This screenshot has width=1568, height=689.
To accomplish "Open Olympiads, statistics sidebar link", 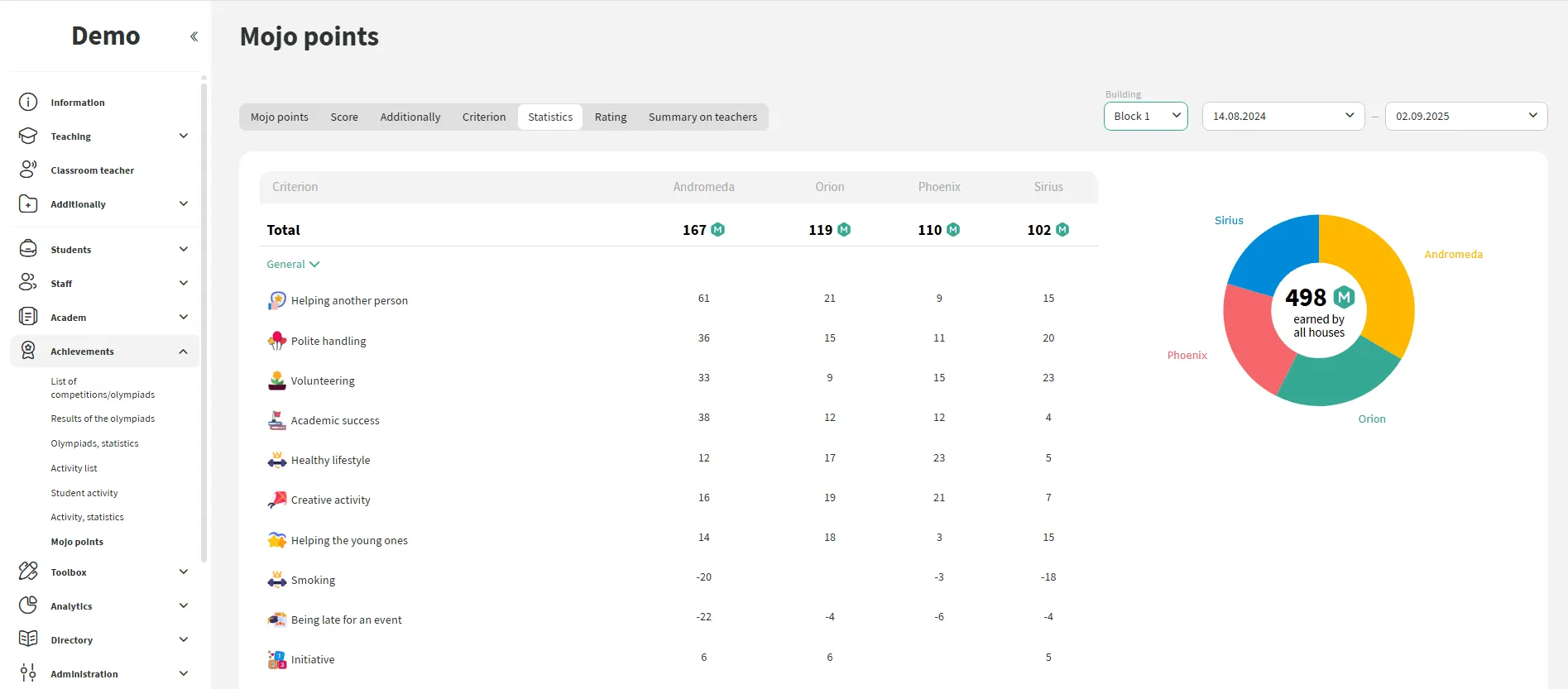I will [x=94, y=443].
